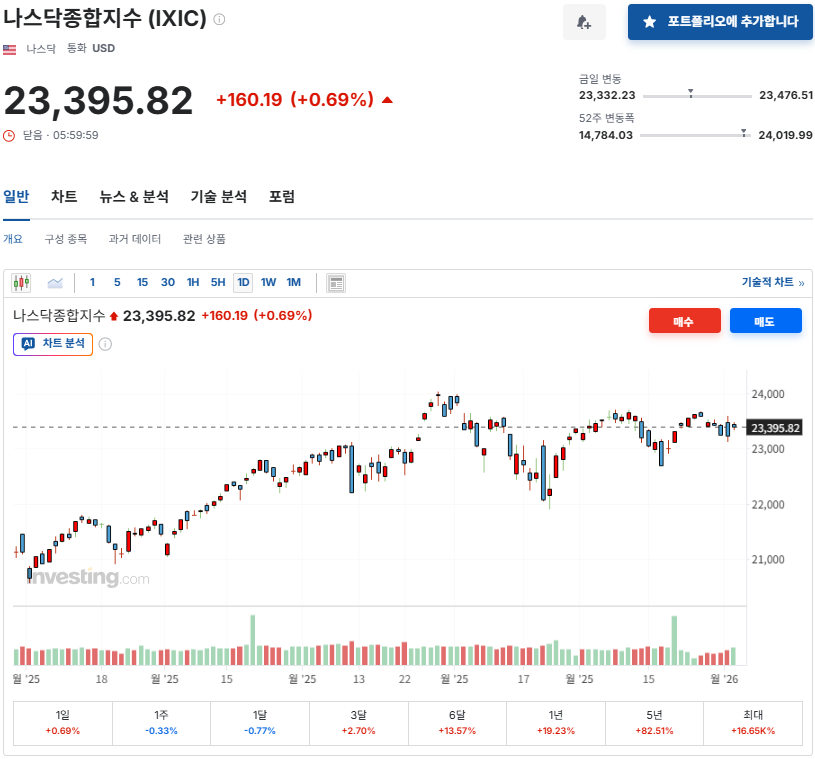This screenshot has height=759, width=815.
Task: Set chart interval to 15 minutes
Action: (x=142, y=282)
